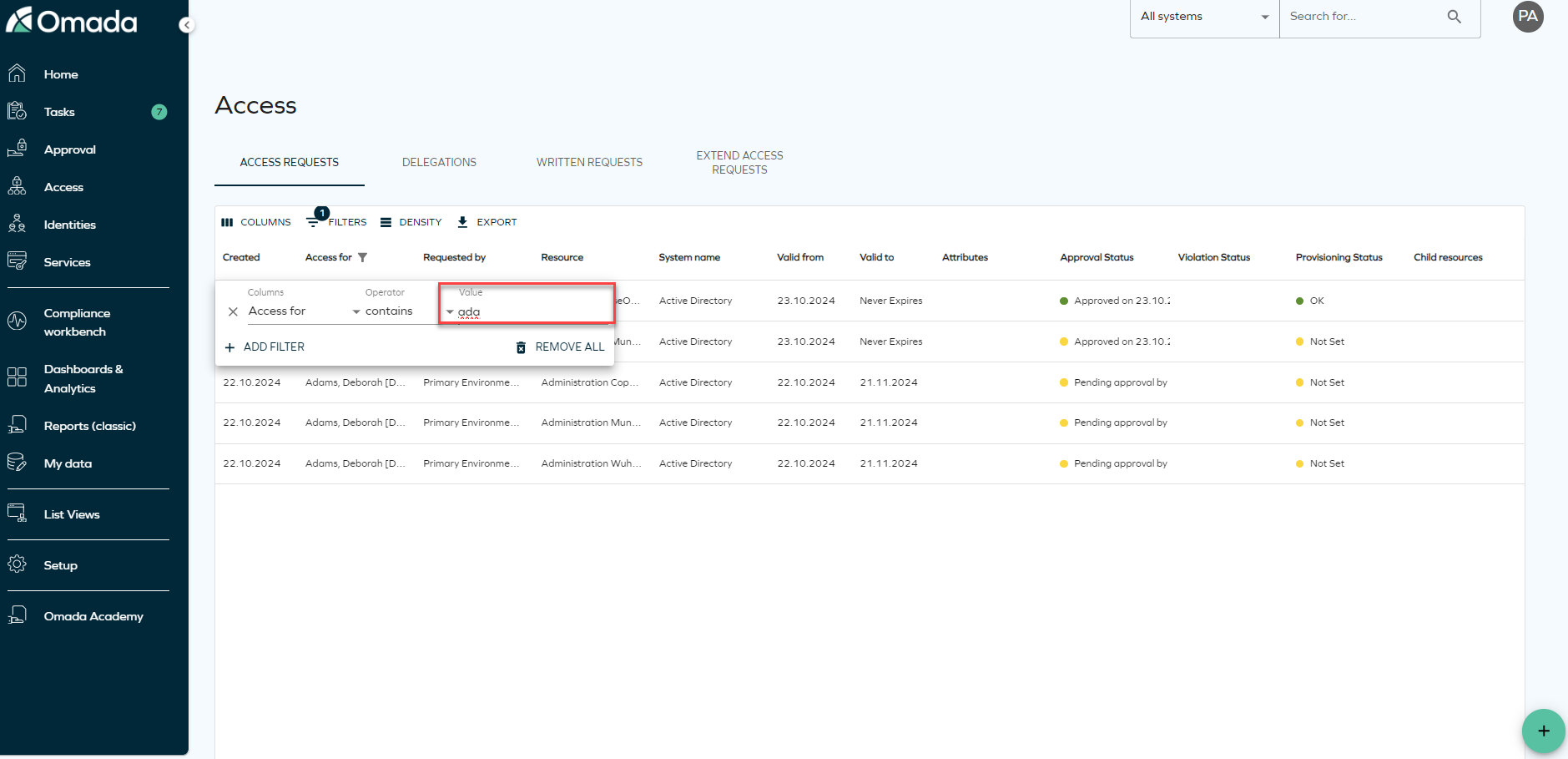1568x759 pixels.
Task: Open the Services icon
Action: click(x=17, y=261)
